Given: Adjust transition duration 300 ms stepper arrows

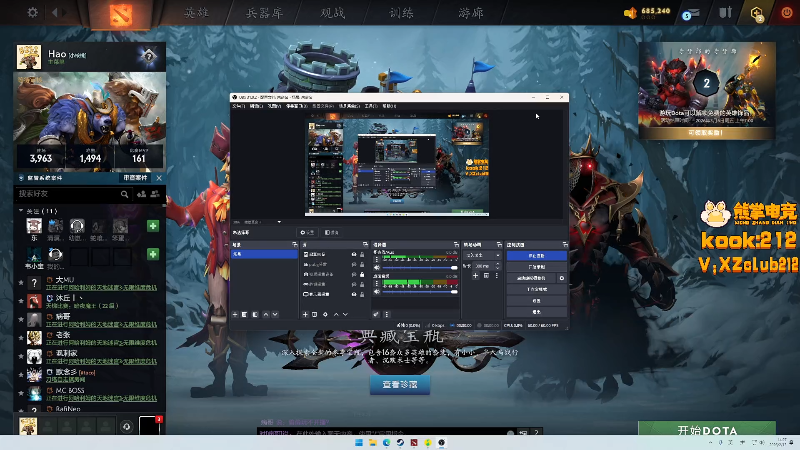Looking at the screenshot, I should click(x=497, y=266).
